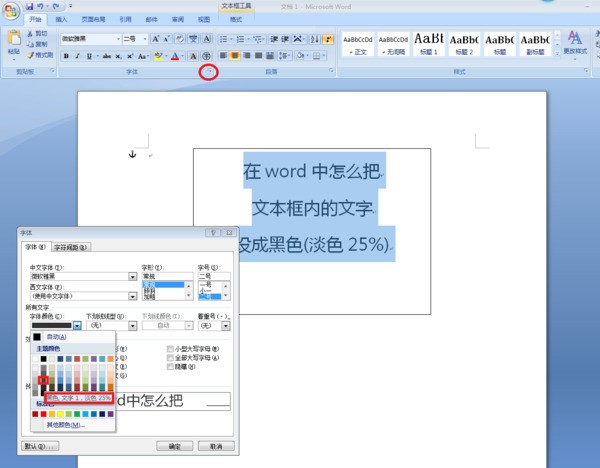Viewport: 600px width, 468px height.
Task: Open the Font dialog launcher in ribbon
Action: click(208, 72)
